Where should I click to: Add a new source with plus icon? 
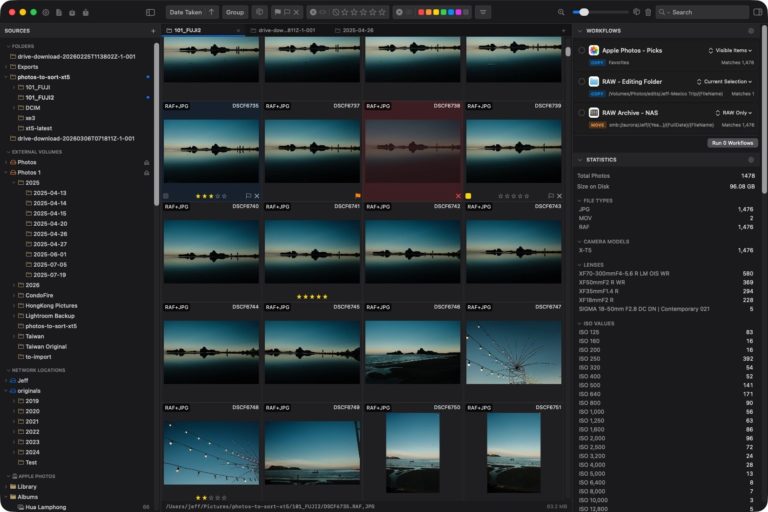click(153, 31)
